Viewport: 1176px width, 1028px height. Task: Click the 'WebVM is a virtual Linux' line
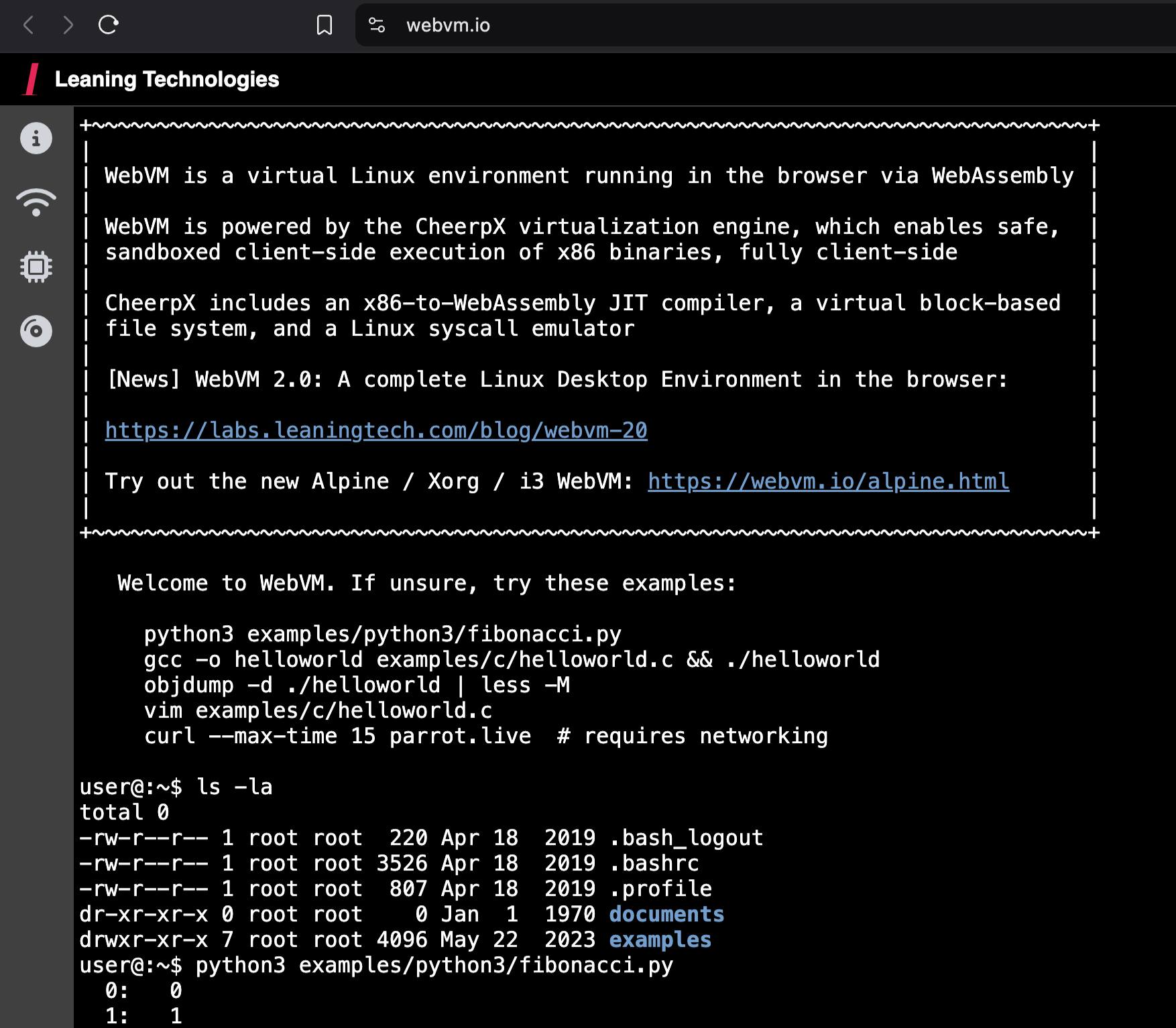point(589,176)
